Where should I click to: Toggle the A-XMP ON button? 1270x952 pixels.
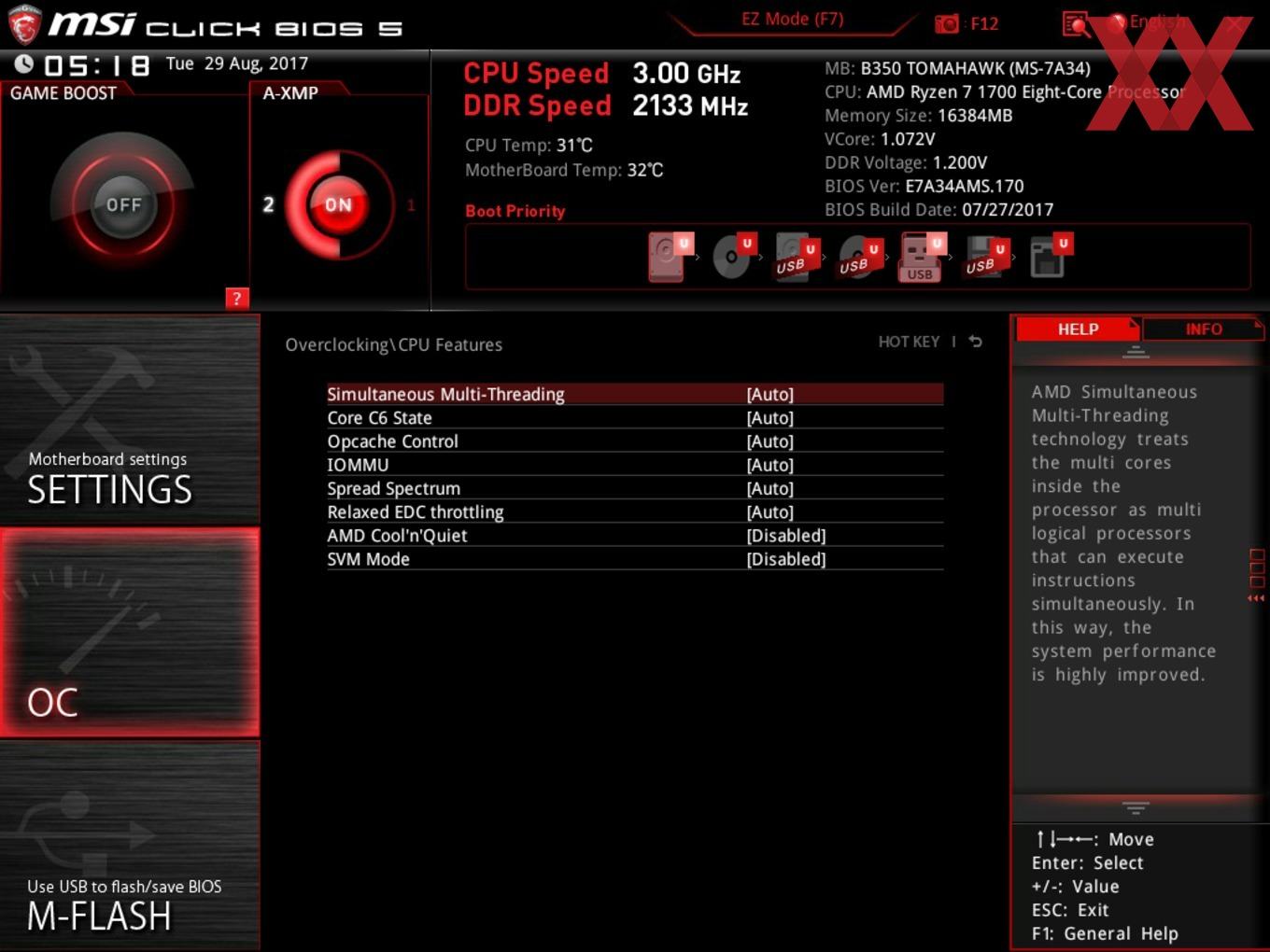coord(338,205)
